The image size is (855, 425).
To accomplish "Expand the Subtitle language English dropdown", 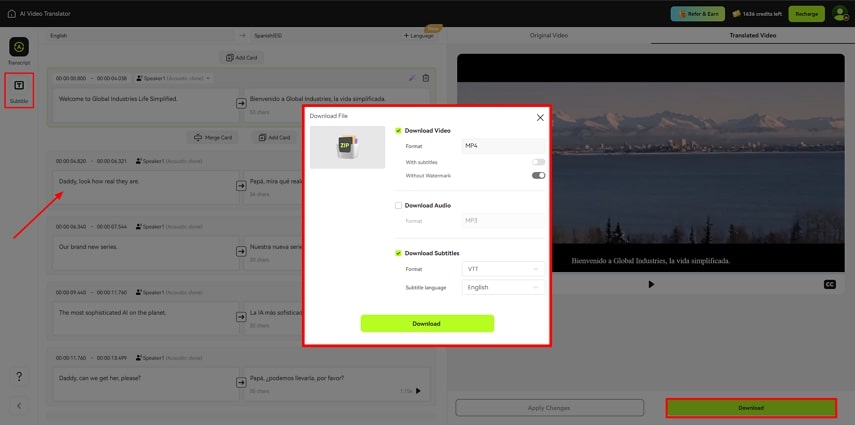I will (x=503, y=288).
